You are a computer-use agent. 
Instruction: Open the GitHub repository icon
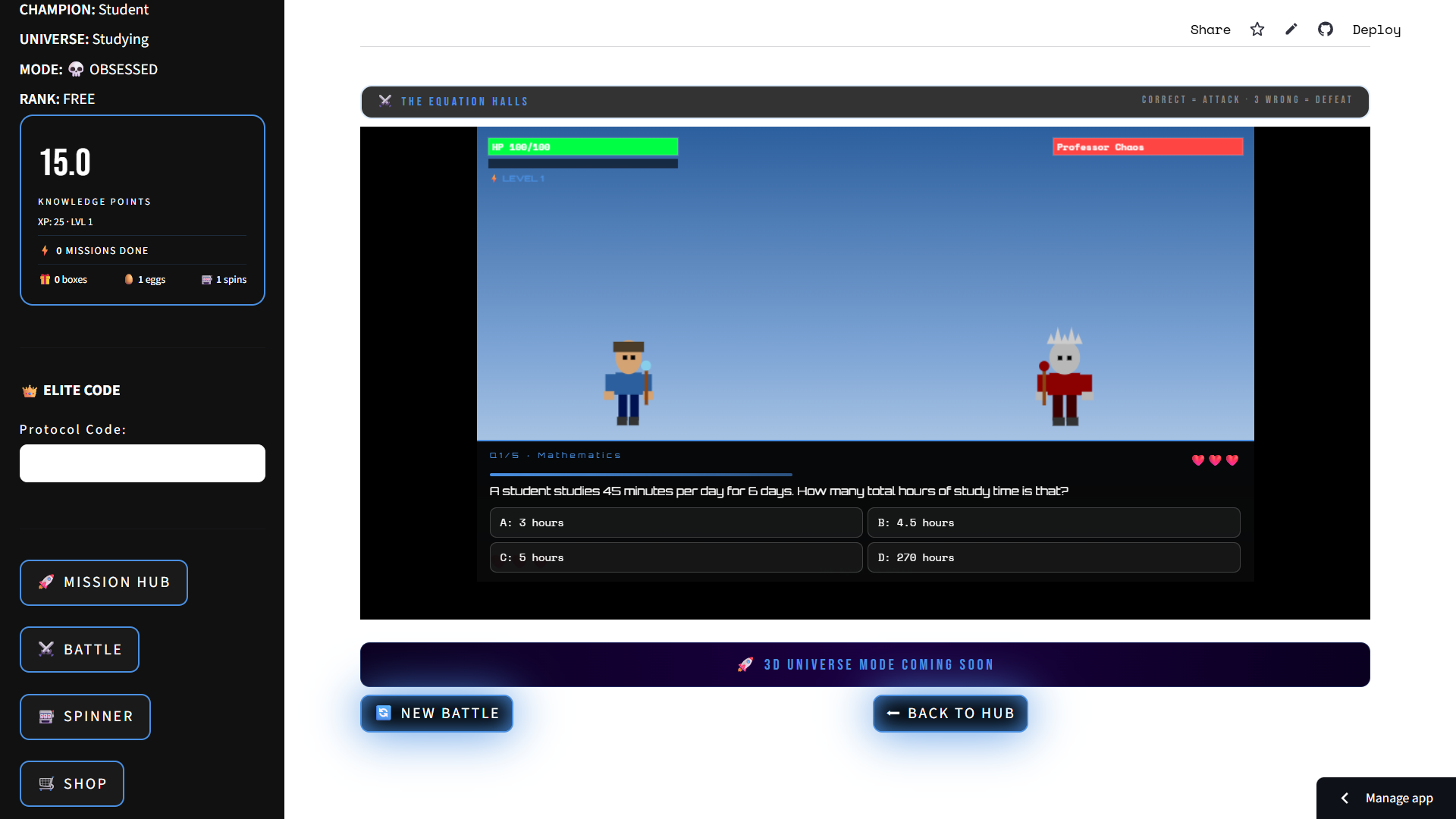coord(1326,30)
